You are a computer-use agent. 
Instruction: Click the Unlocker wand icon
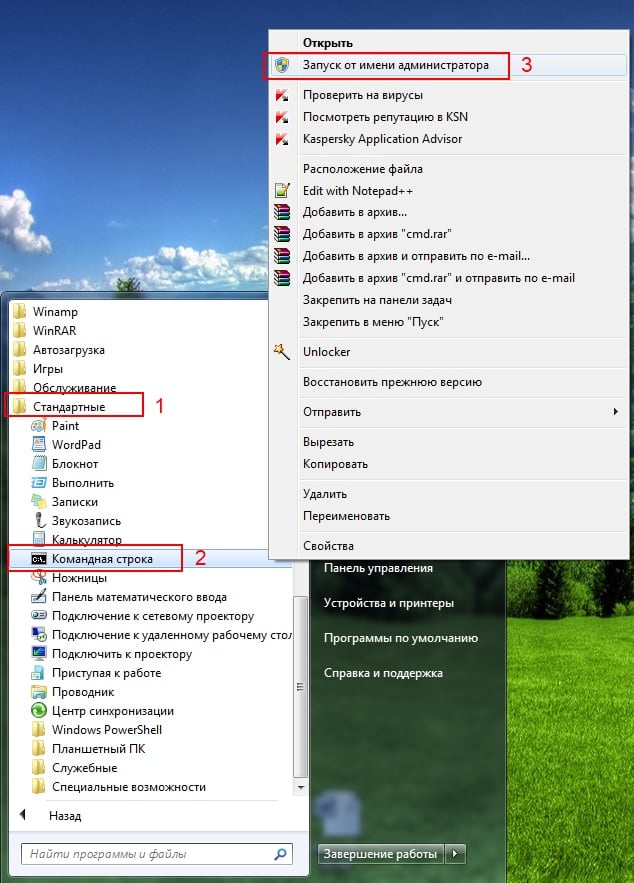(282, 352)
